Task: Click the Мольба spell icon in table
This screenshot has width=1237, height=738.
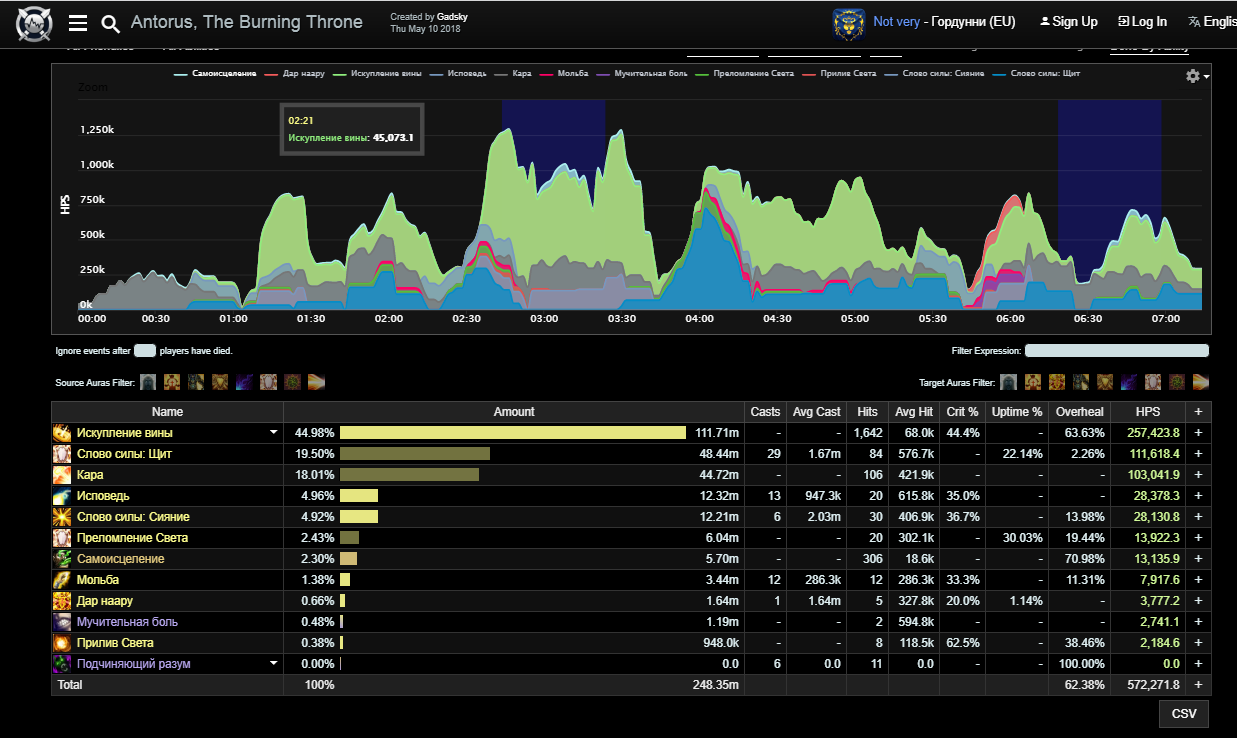Action: pos(62,580)
